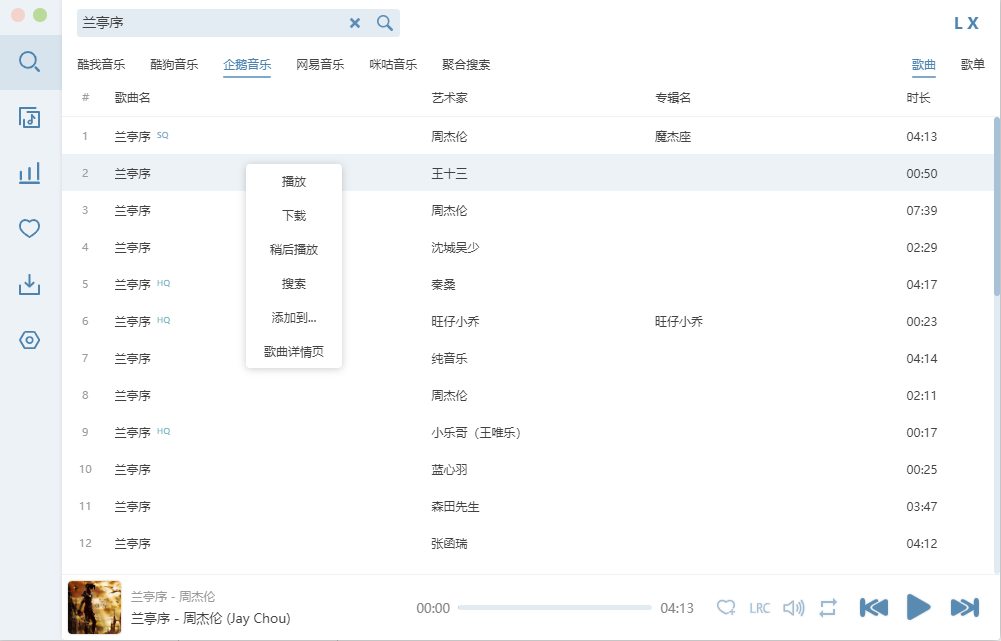Viewport: 1001px width, 641px height.
Task: Mute using the volume speaker icon
Action: [794, 608]
